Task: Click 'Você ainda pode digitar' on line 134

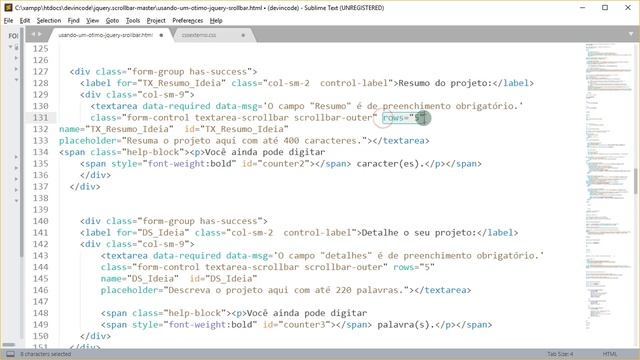Action: click(265, 152)
